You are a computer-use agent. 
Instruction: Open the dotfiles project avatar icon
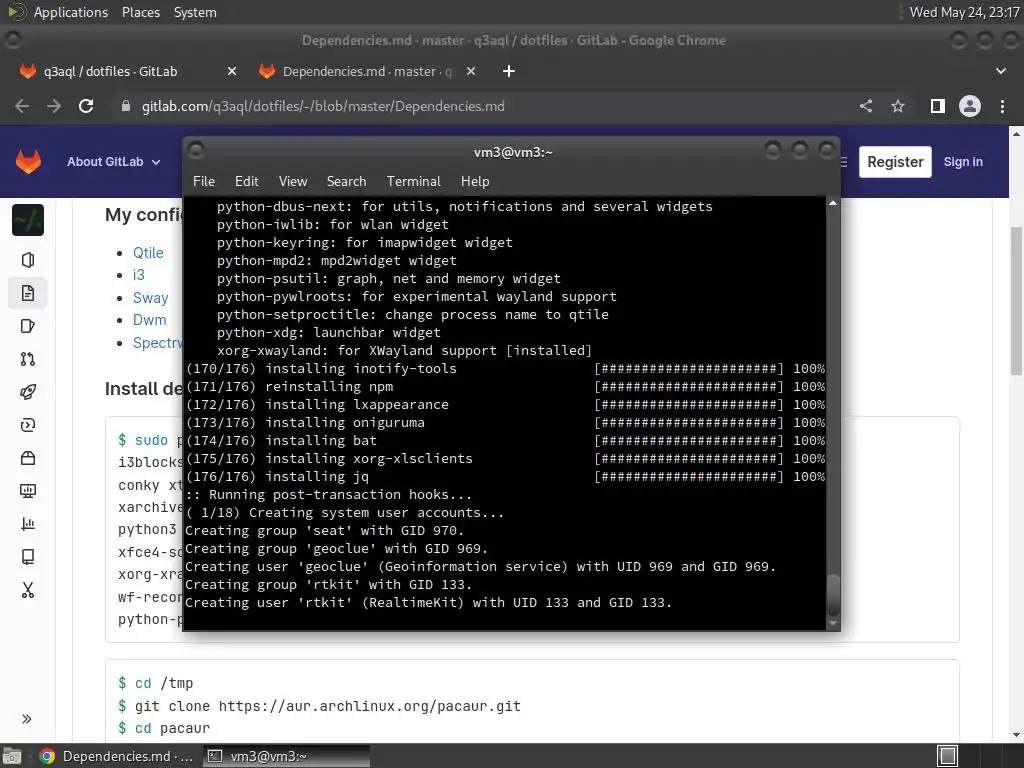[x=28, y=220]
